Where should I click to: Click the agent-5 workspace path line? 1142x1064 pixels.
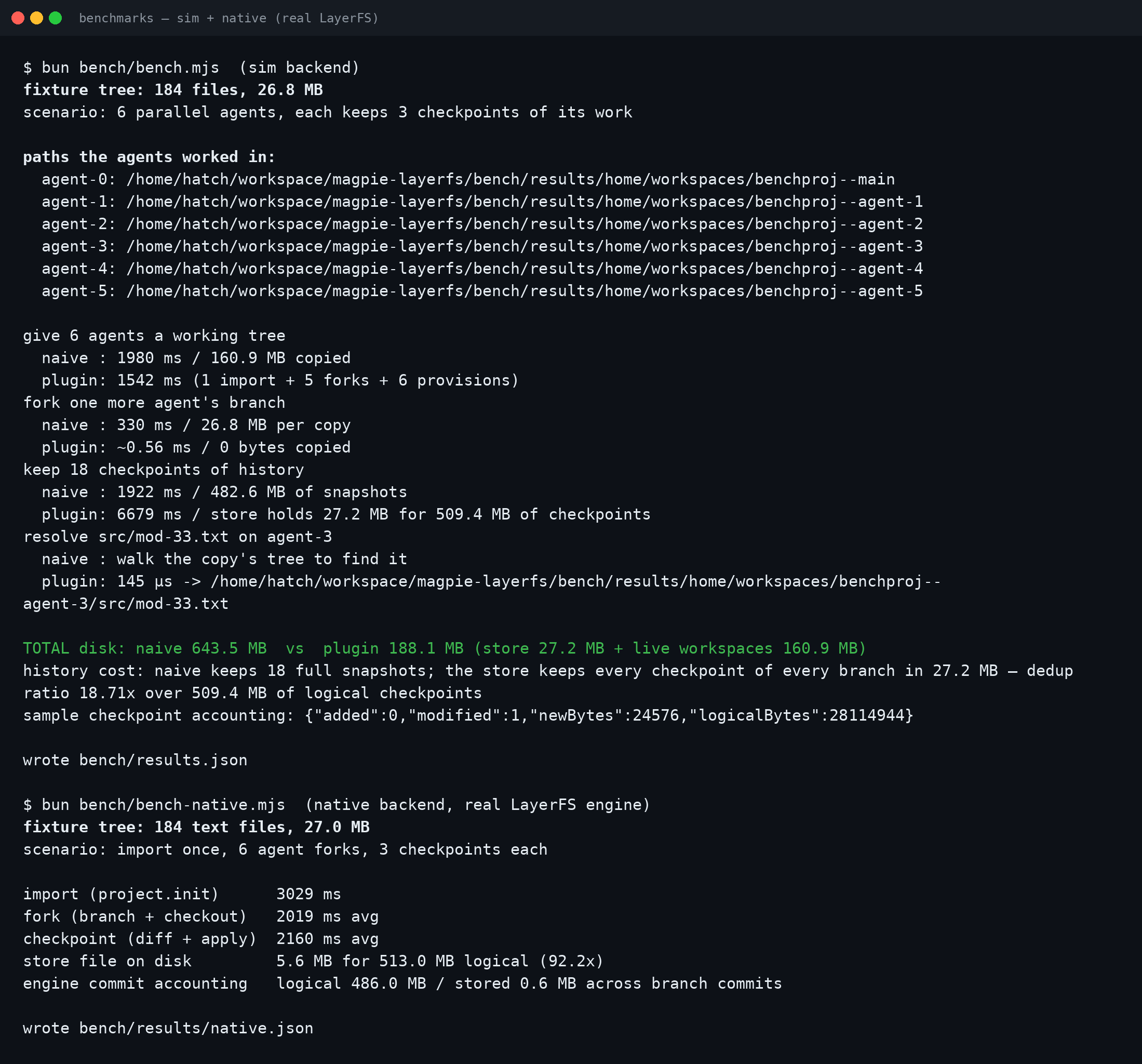tap(482, 291)
